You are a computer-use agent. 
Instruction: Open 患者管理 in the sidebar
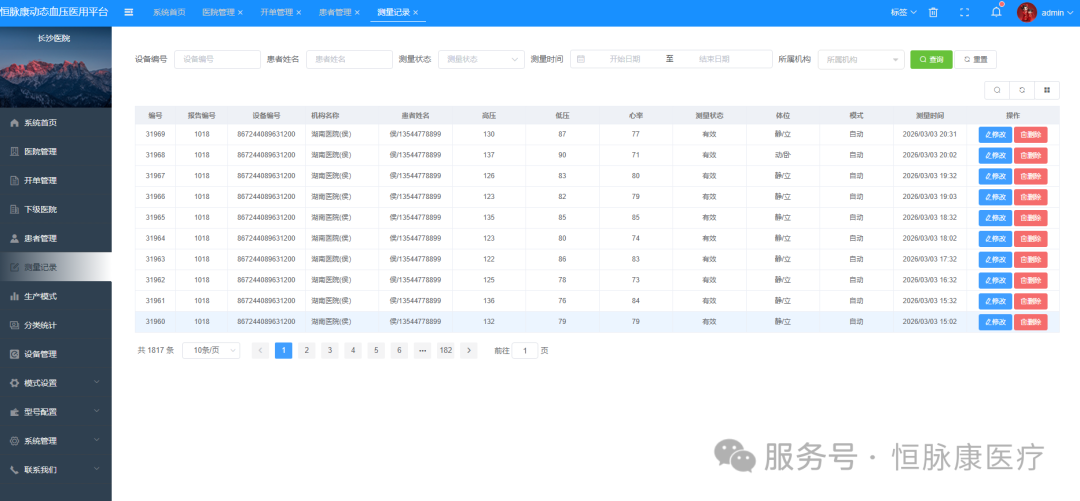click(x=56, y=238)
